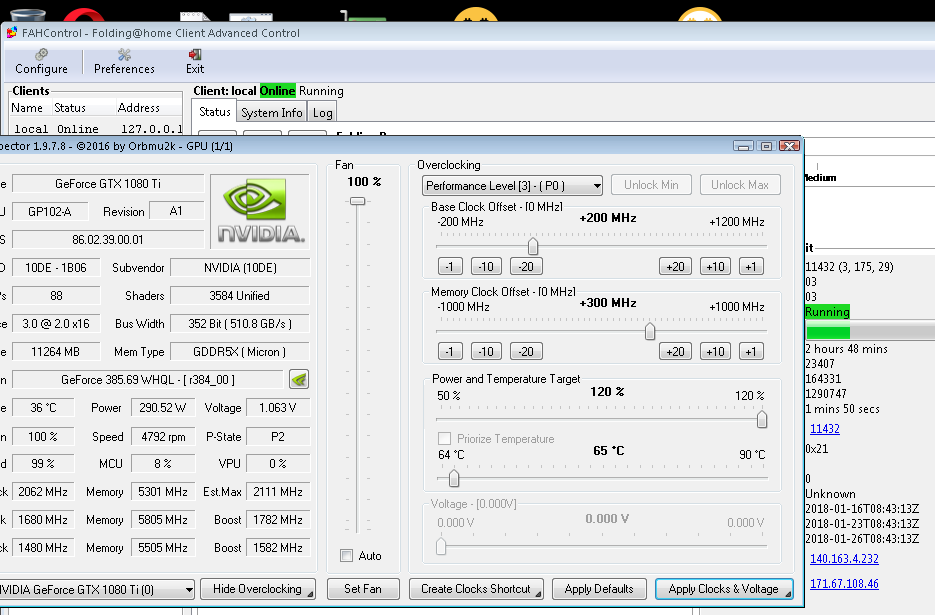Open Preferences in FAHControl toolbar
This screenshot has width=935, height=615.
pyautogui.click(x=124, y=62)
